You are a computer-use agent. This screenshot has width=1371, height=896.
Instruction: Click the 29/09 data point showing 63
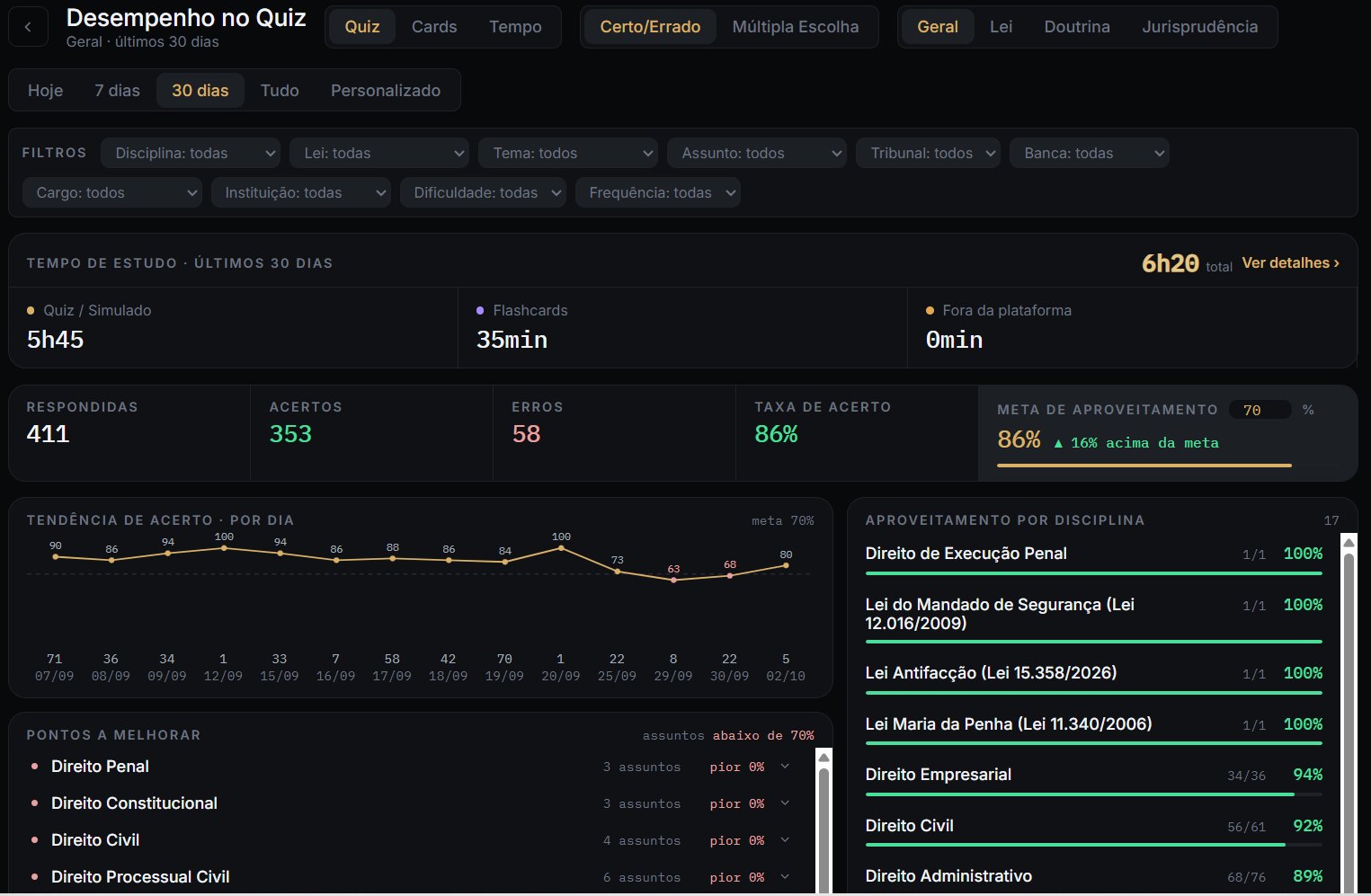pos(673,580)
